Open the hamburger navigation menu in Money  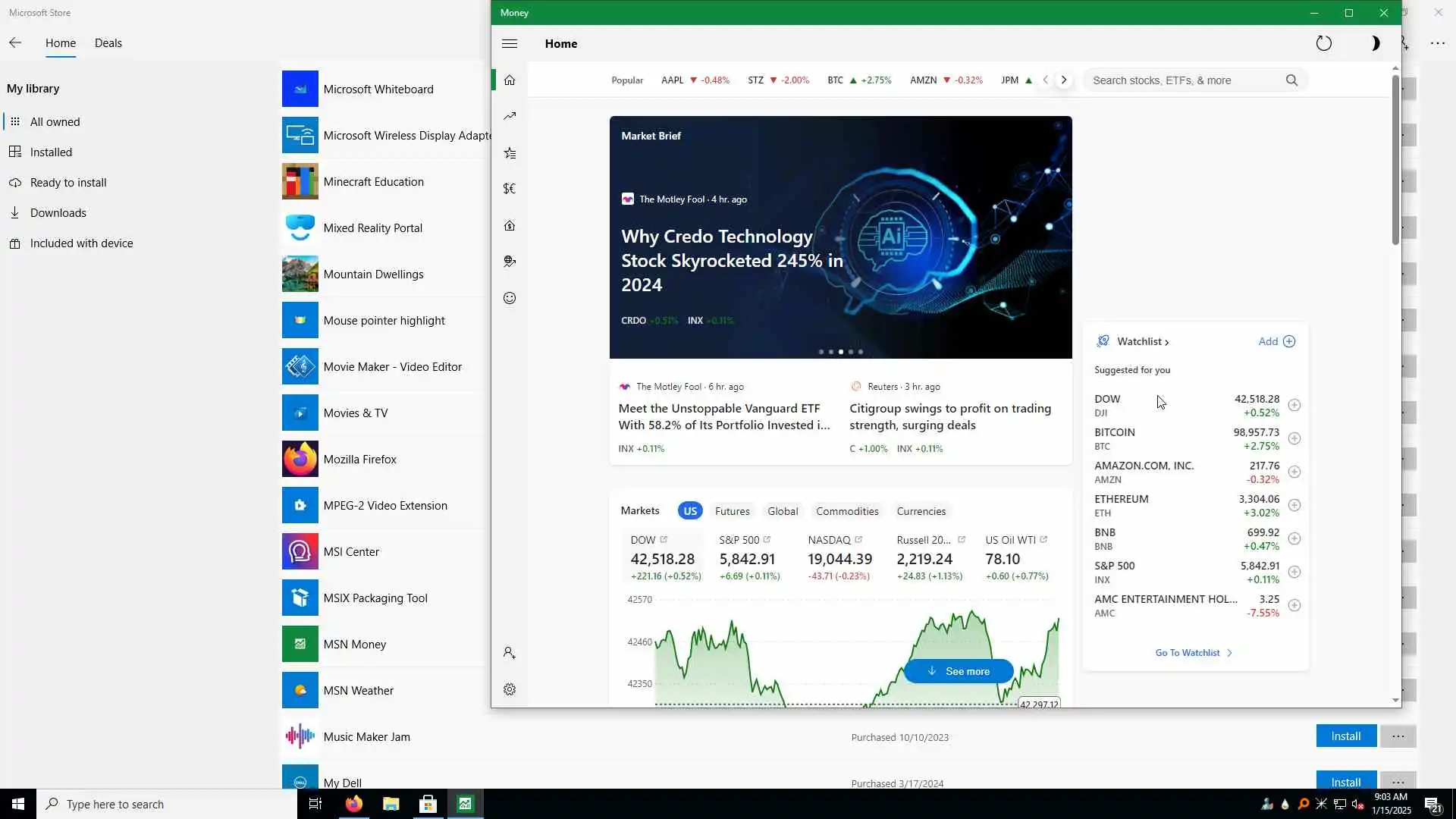tap(510, 44)
